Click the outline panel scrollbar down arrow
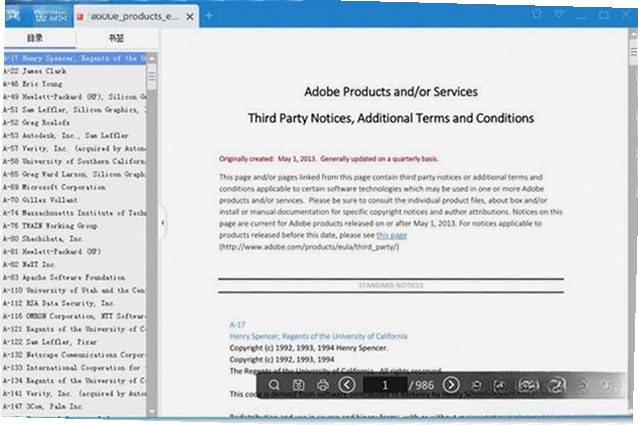Image resolution: width=638 pixels, height=425 pixels. click(152, 411)
